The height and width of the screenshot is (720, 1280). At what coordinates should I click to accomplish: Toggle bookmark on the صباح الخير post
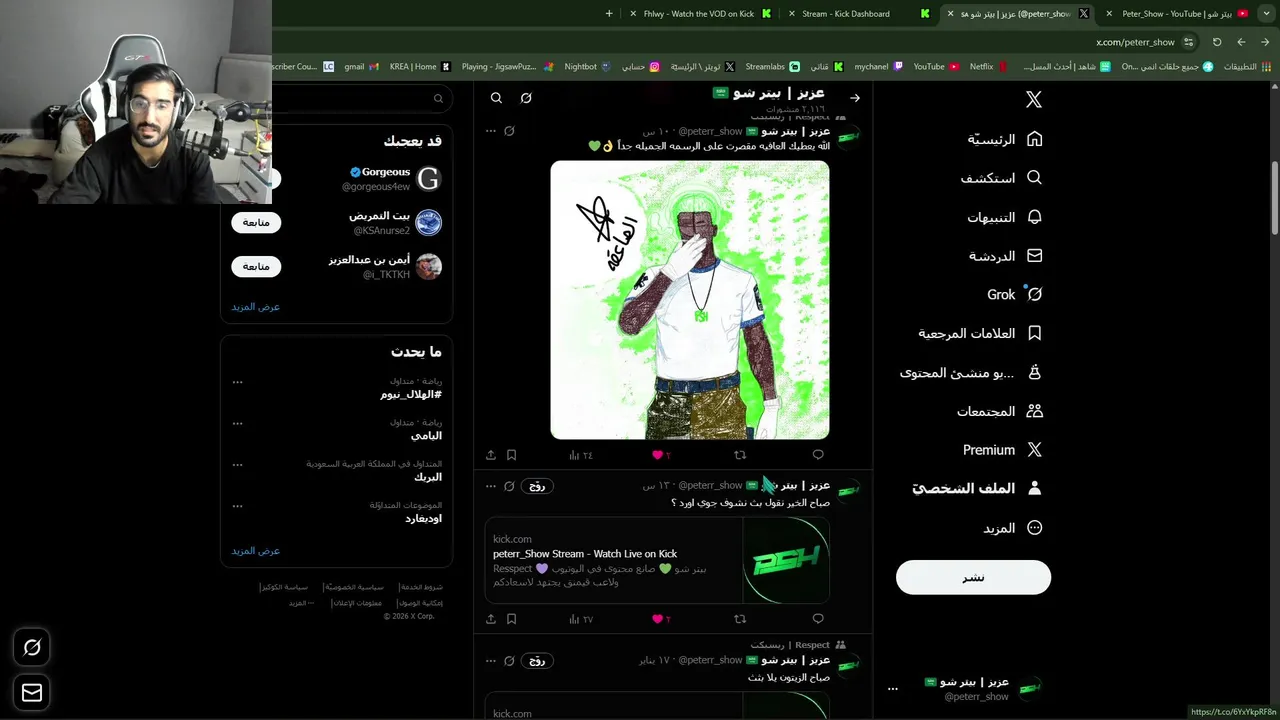coord(511,619)
